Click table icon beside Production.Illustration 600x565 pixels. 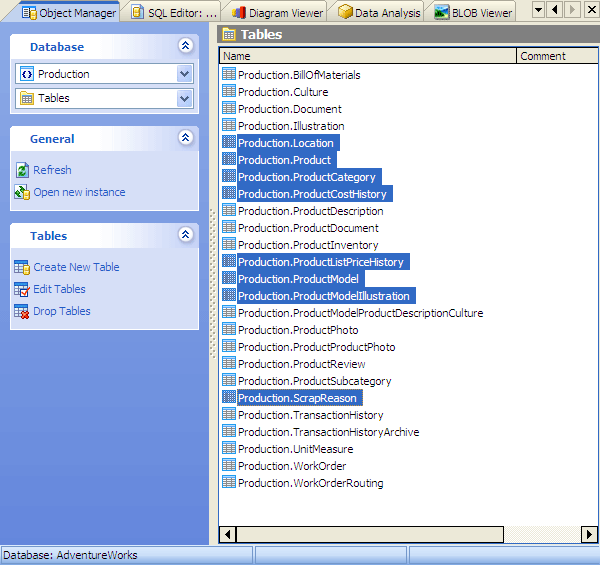coord(229,125)
